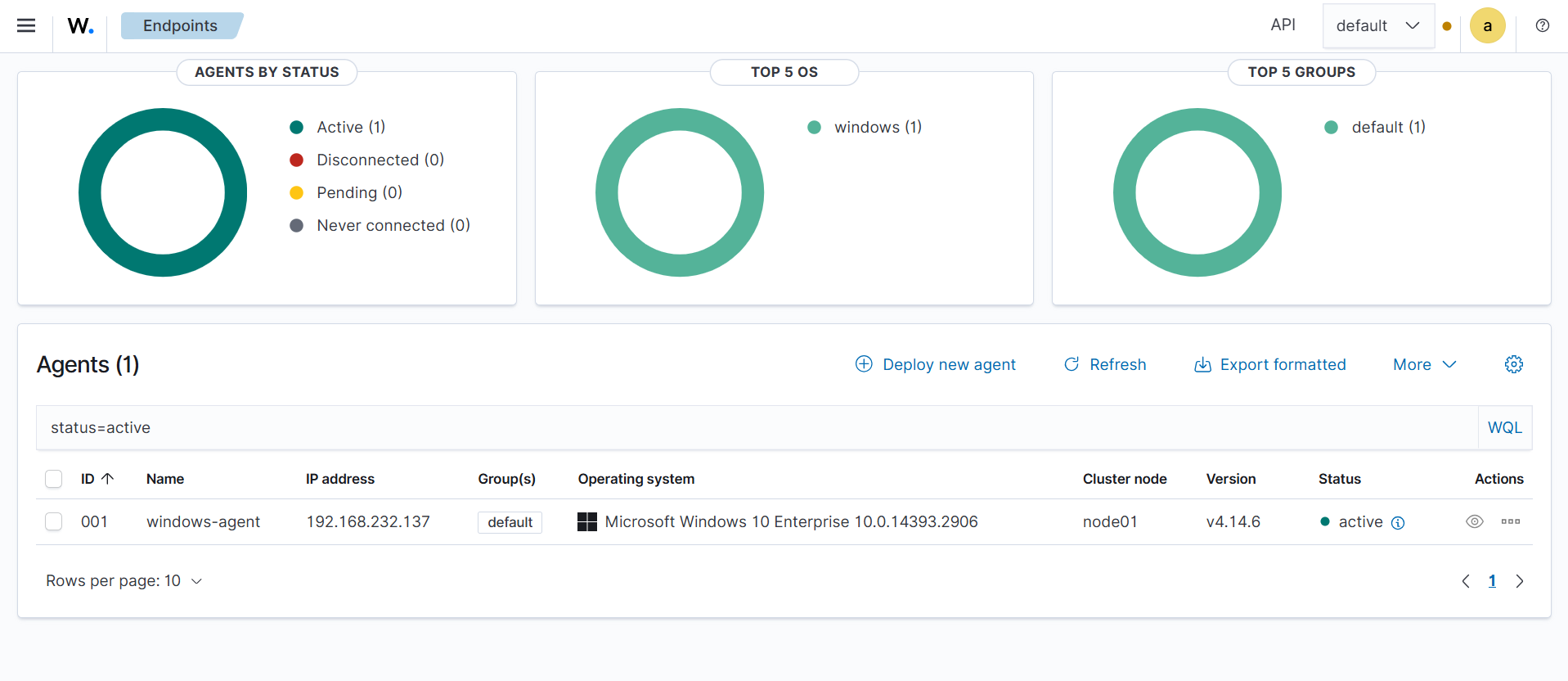
Task: Click the default group badge
Action: [510, 522]
